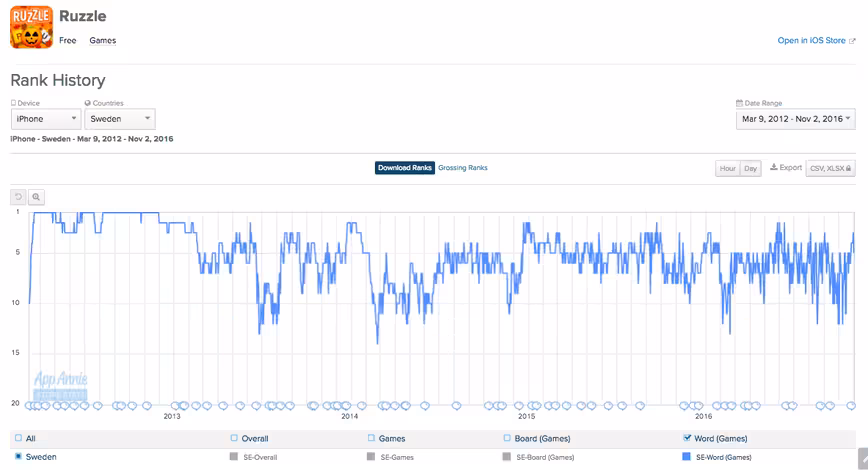Enable the Games category checkbox
The height and width of the screenshot is (470, 868).
pos(371,438)
